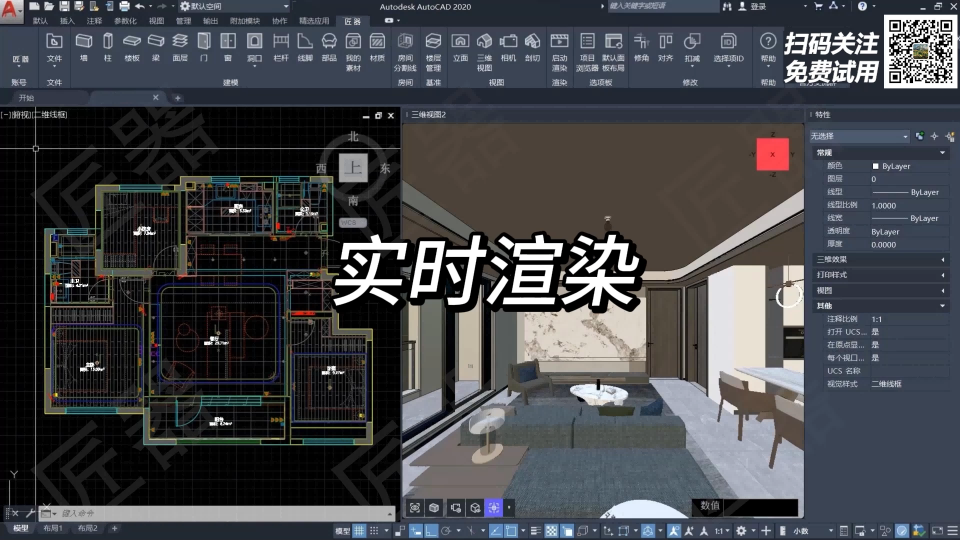Toggle selection cycling in status bar
Image resolution: width=960 pixels, height=540 pixels.
pyautogui.click(x=566, y=531)
